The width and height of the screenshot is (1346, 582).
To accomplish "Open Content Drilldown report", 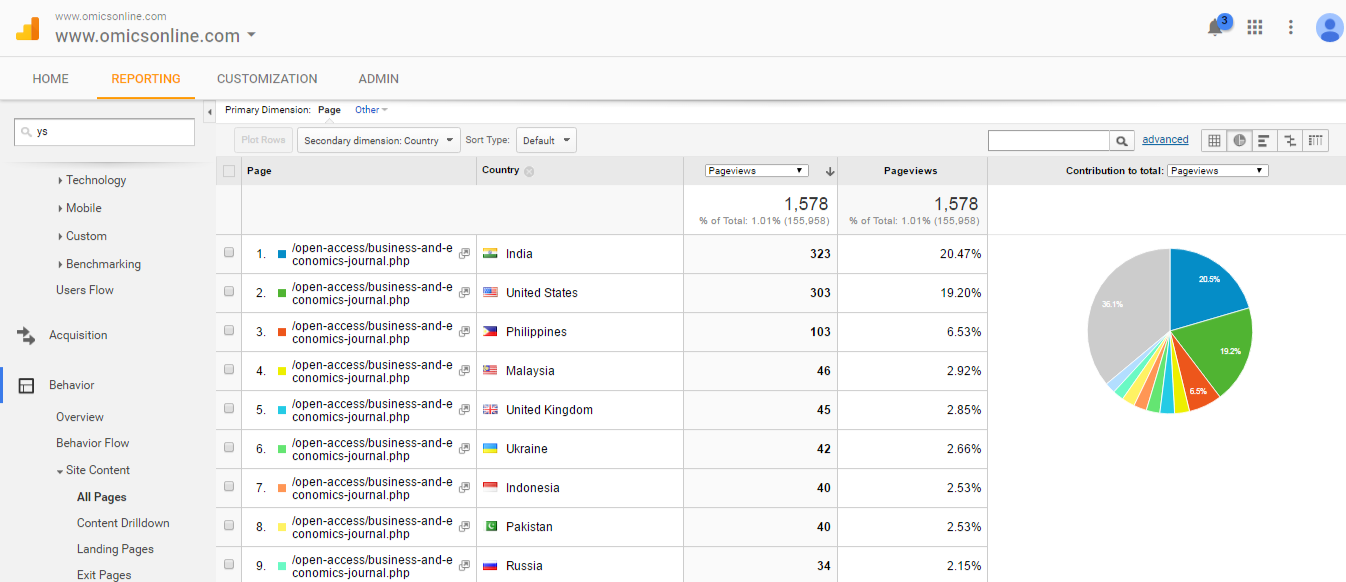I will pyautogui.click(x=123, y=523).
